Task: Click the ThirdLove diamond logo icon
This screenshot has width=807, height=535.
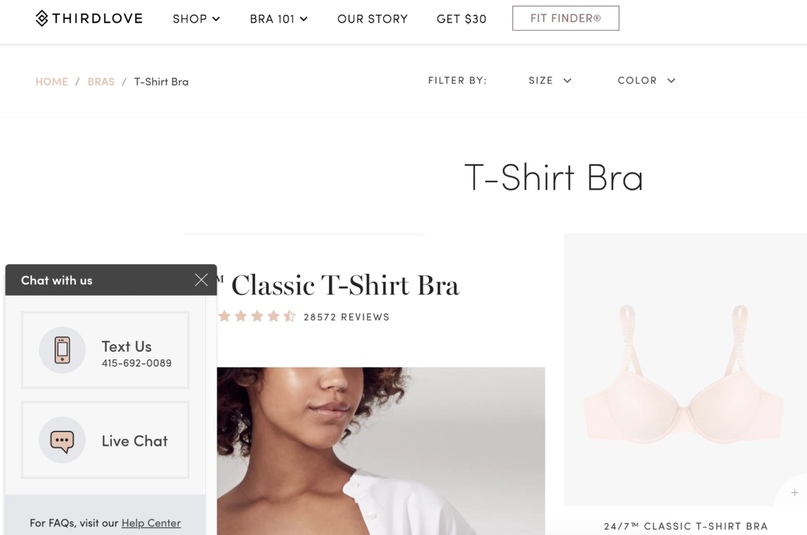Action: (x=42, y=18)
